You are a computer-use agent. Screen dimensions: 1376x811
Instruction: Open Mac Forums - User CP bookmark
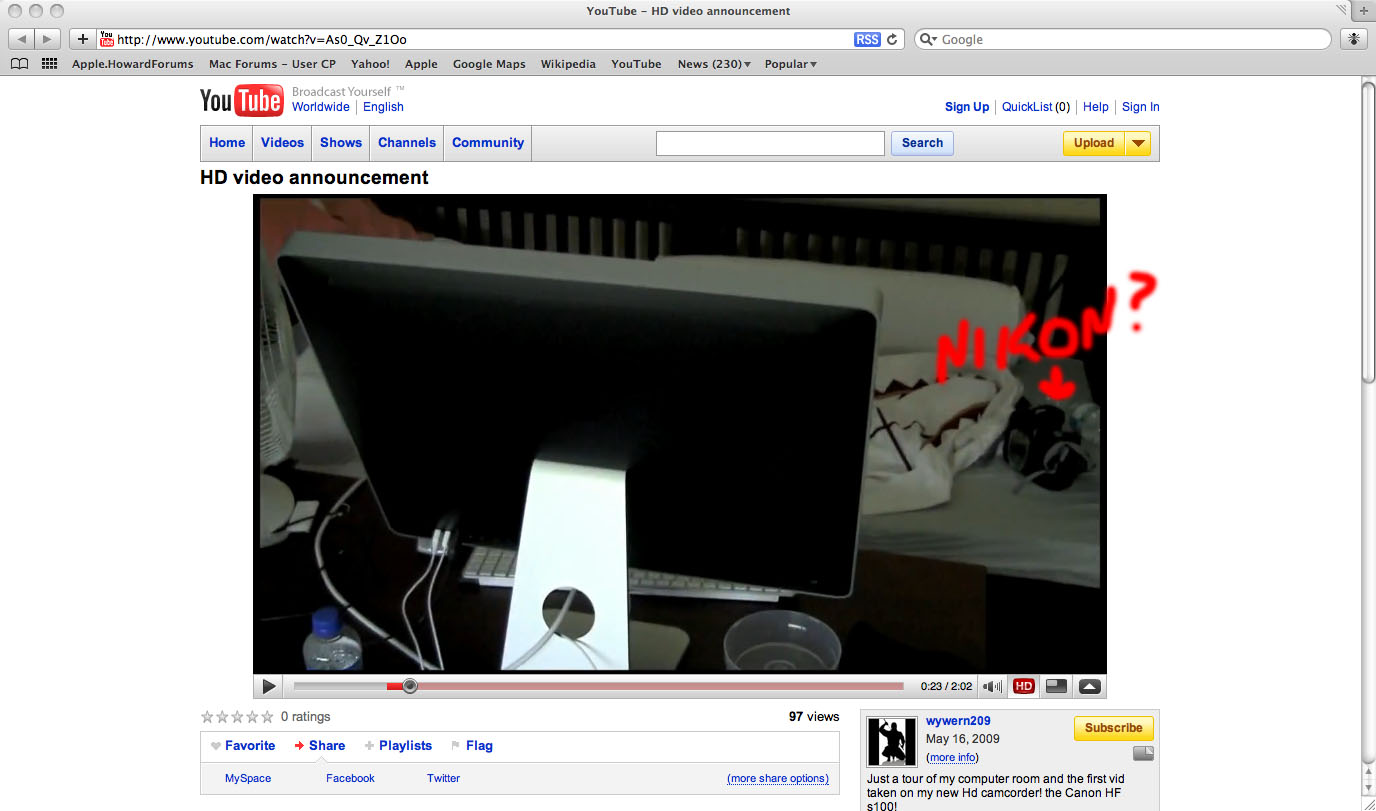tap(272, 64)
